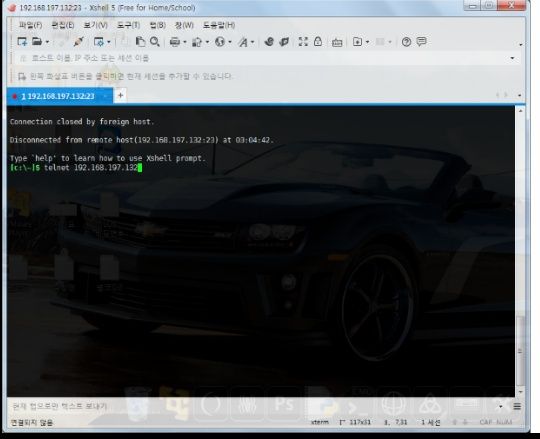540x439 pixels.
Task: Click the Help question mark icon
Action: pos(406,42)
